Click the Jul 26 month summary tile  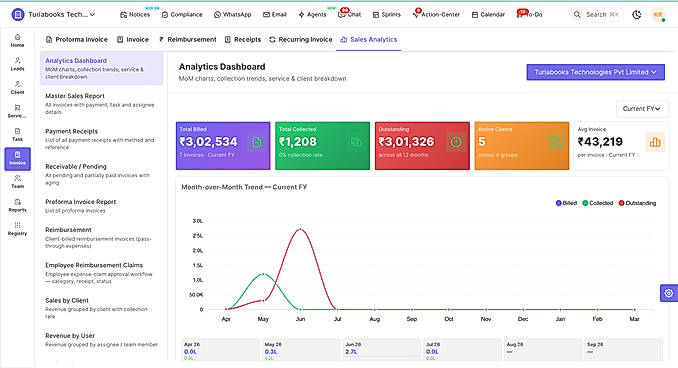pos(462,350)
